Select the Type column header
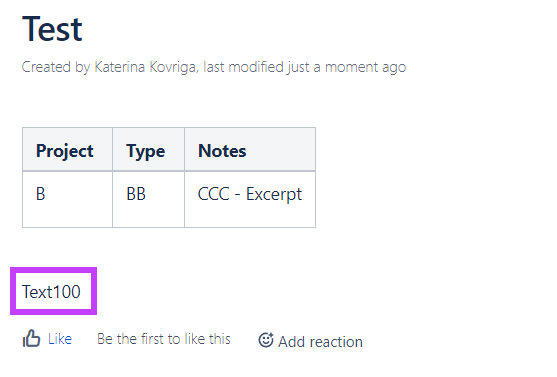Screen dimensions: 557x377 pyautogui.click(x=148, y=150)
